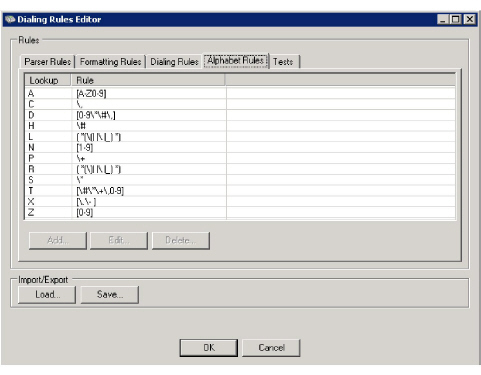Image resolution: width=481 pixels, height=375 pixels.
Task: Select the row with Lookup A
Action: [240, 94]
